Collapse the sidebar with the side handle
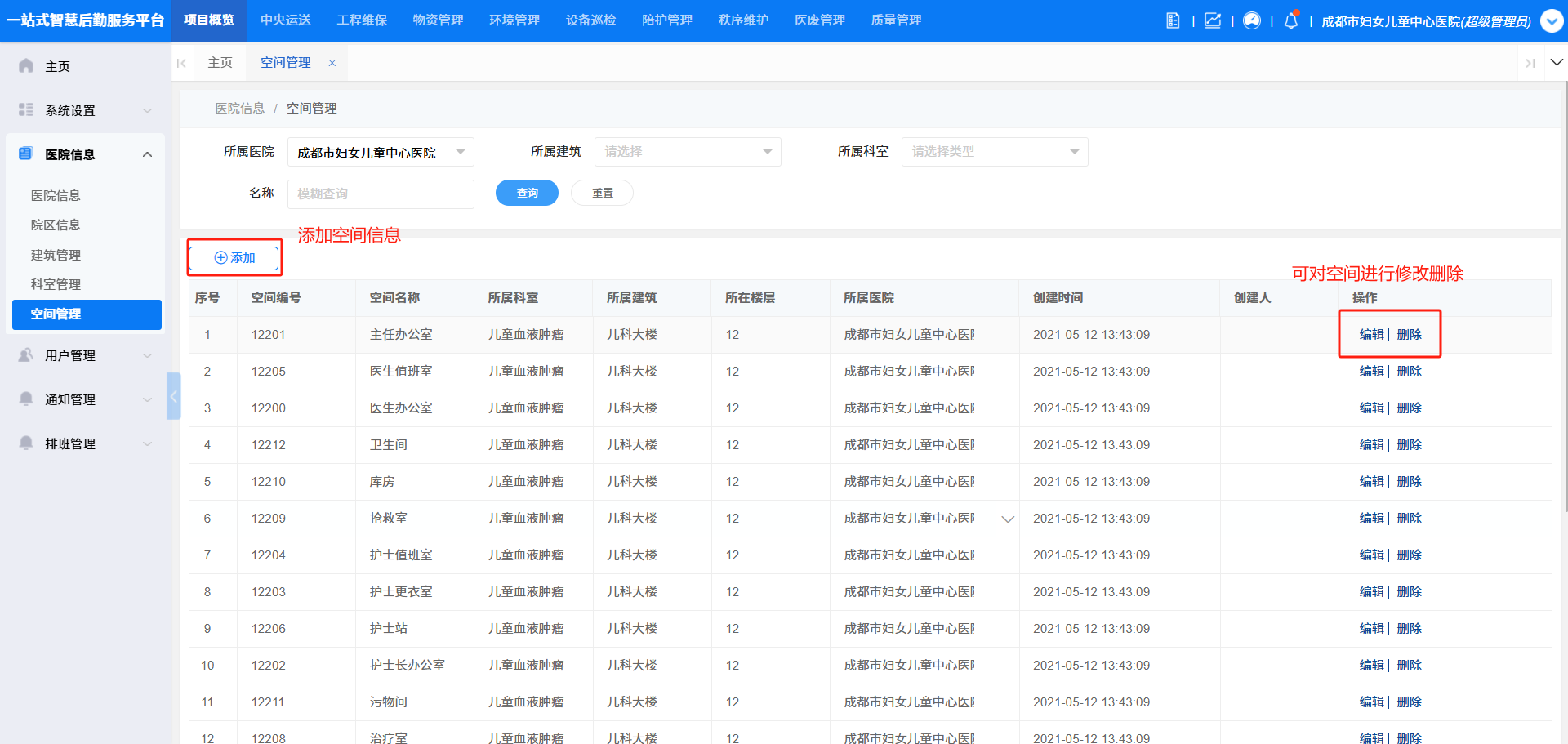Image resolution: width=1568 pixels, height=744 pixels. pyautogui.click(x=173, y=396)
